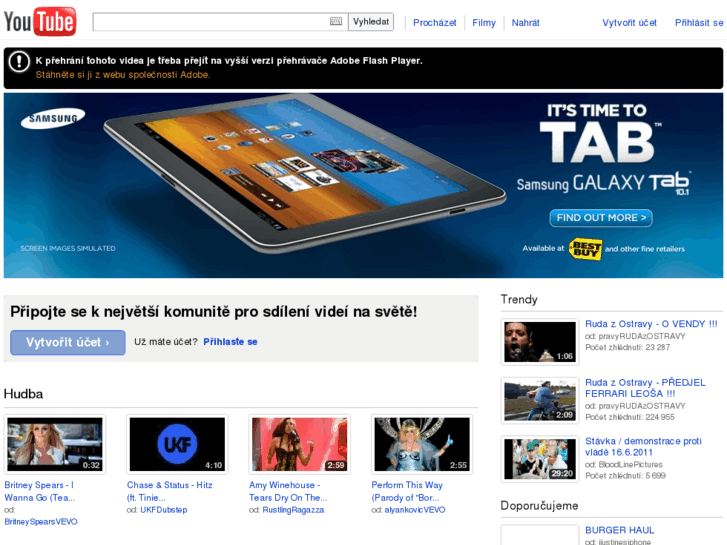The image size is (727, 545).
Task: Click Stáhněte si ji z webu společnosti Adobe link
Action: pyautogui.click(x=122, y=75)
